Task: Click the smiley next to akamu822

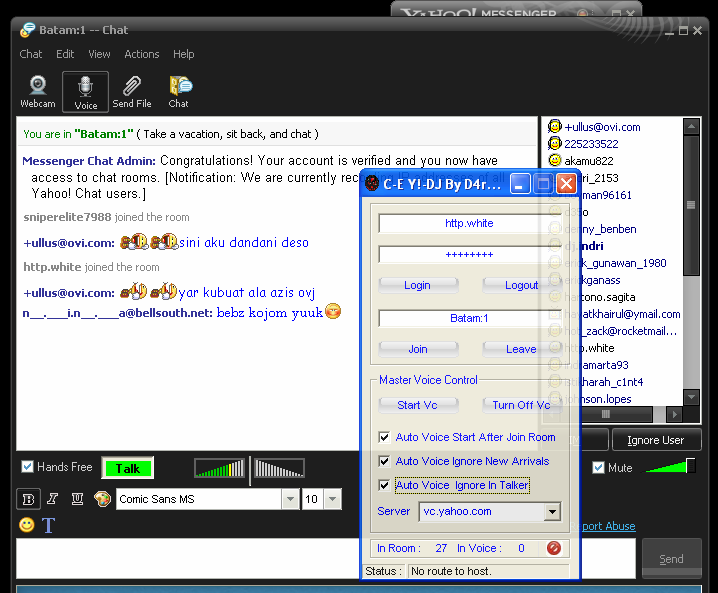Action: coord(555,160)
